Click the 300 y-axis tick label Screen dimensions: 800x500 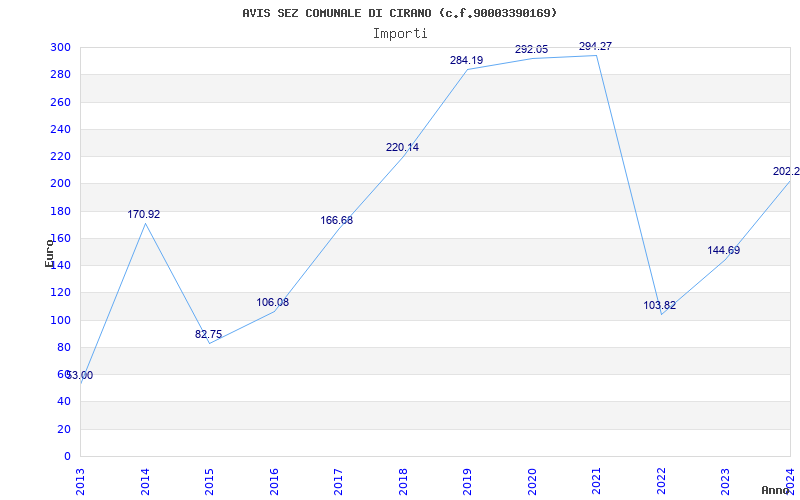pos(60,47)
